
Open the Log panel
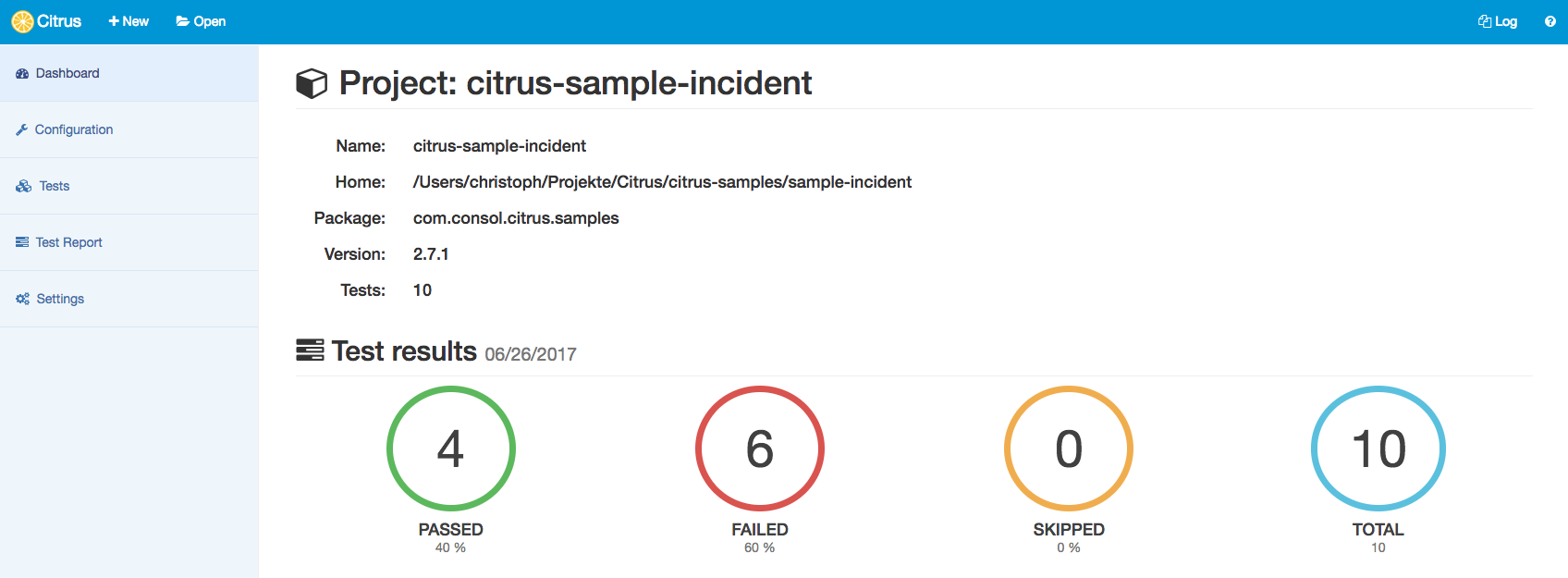[x=1498, y=21]
